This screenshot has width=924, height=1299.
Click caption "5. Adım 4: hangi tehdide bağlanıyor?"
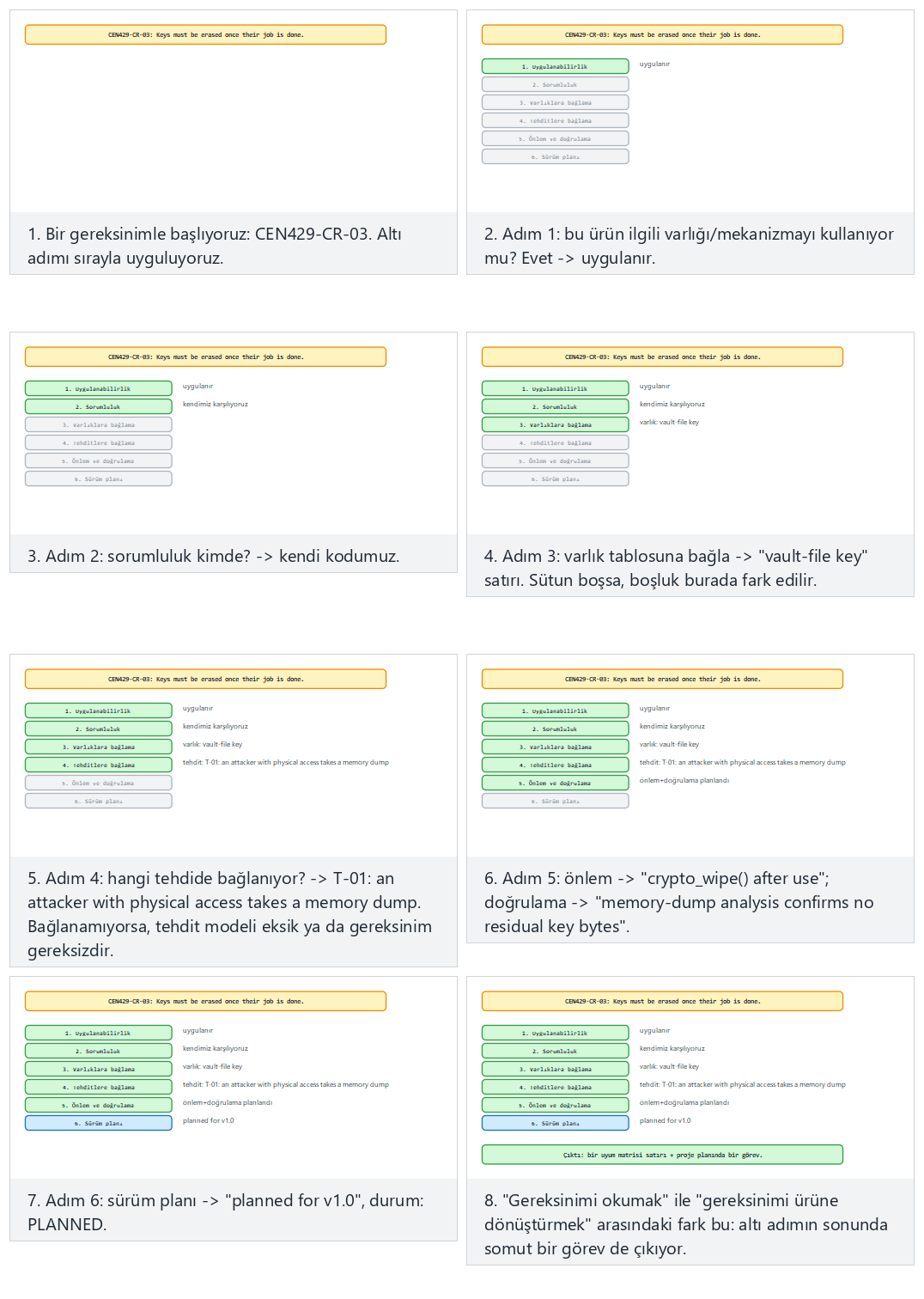click(229, 914)
